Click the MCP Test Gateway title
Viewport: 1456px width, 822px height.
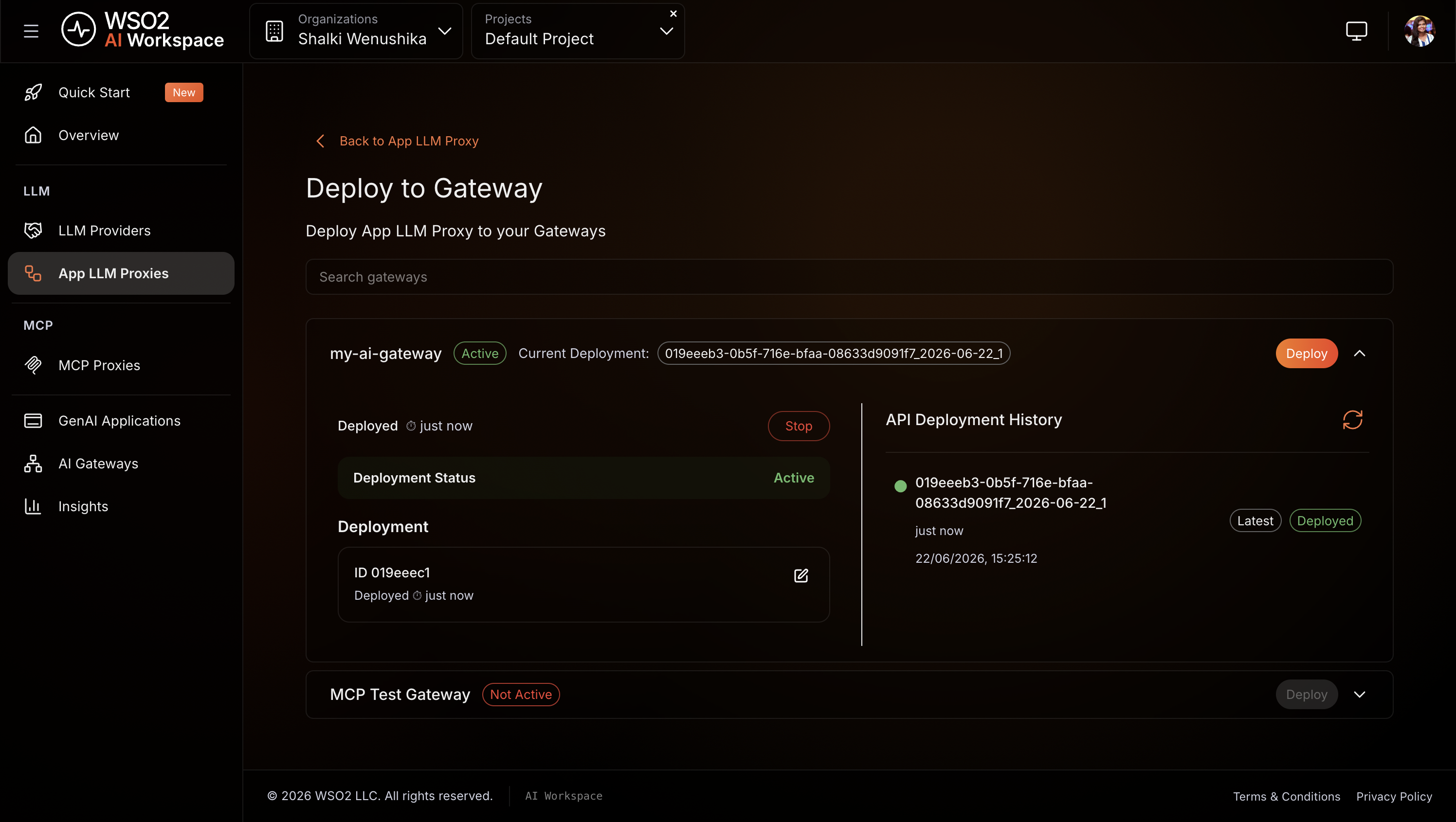(400, 694)
